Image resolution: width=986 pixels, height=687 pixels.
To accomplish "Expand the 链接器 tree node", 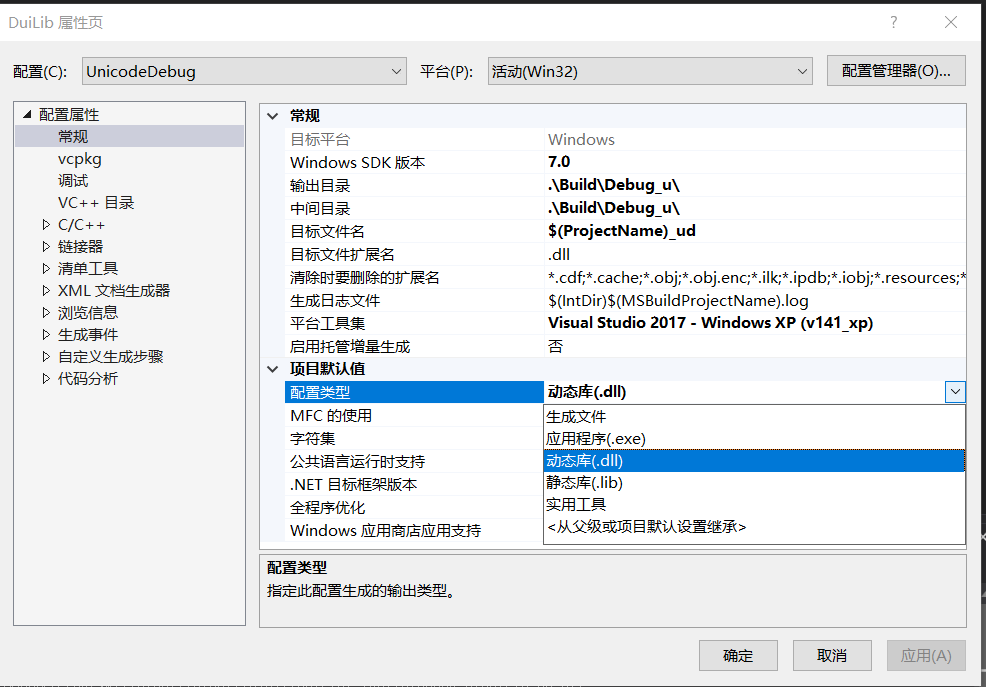I will [x=45, y=246].
